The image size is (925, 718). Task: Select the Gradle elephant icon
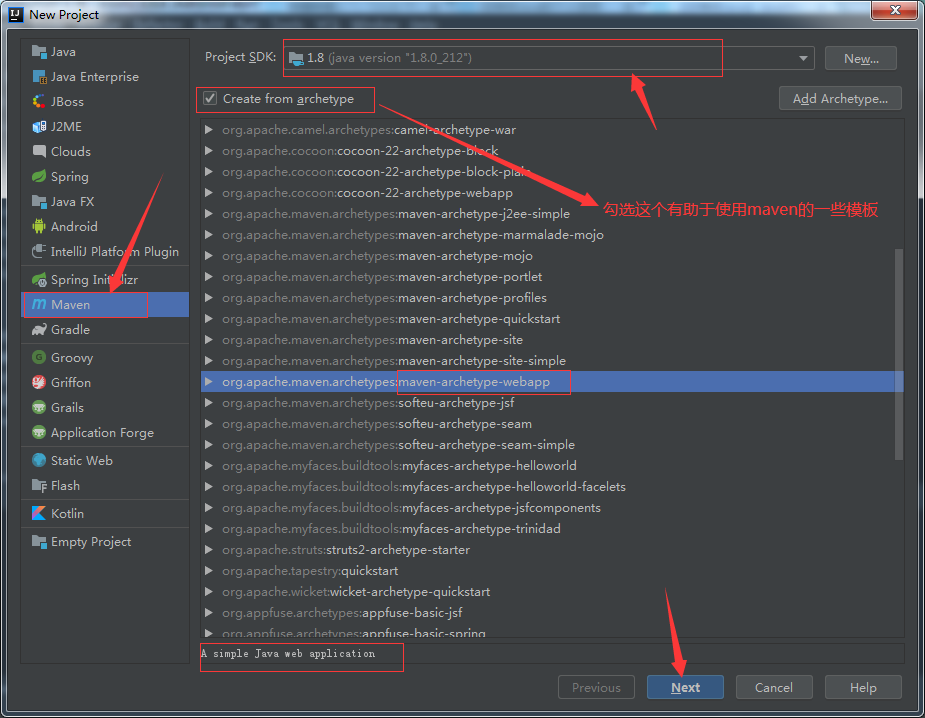pos(39,330)
